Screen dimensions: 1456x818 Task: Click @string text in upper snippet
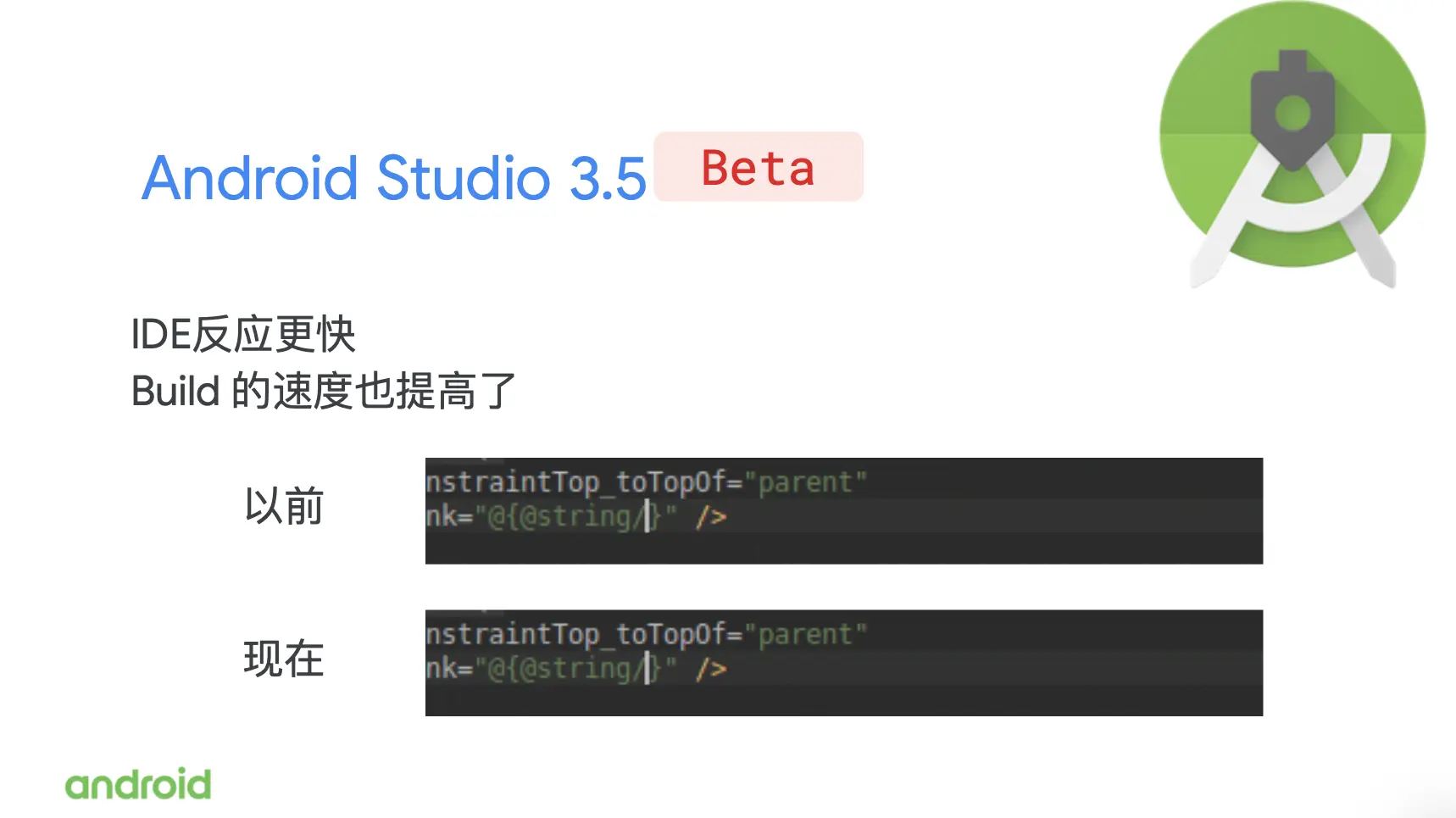point(575,516)
